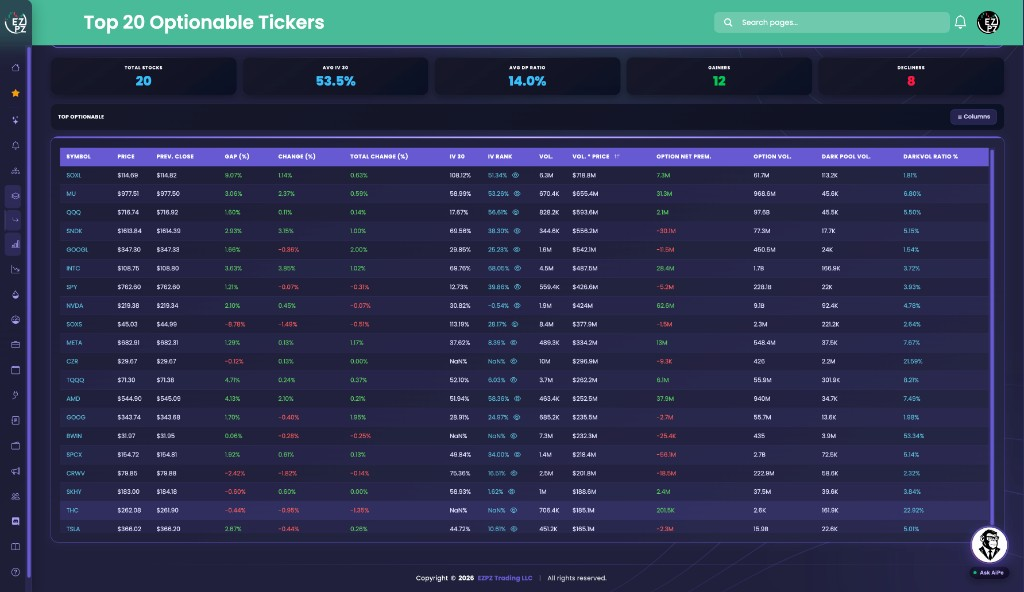Open the book documentation sidebar icon
1024x592 pixels.
coord(16,546)
